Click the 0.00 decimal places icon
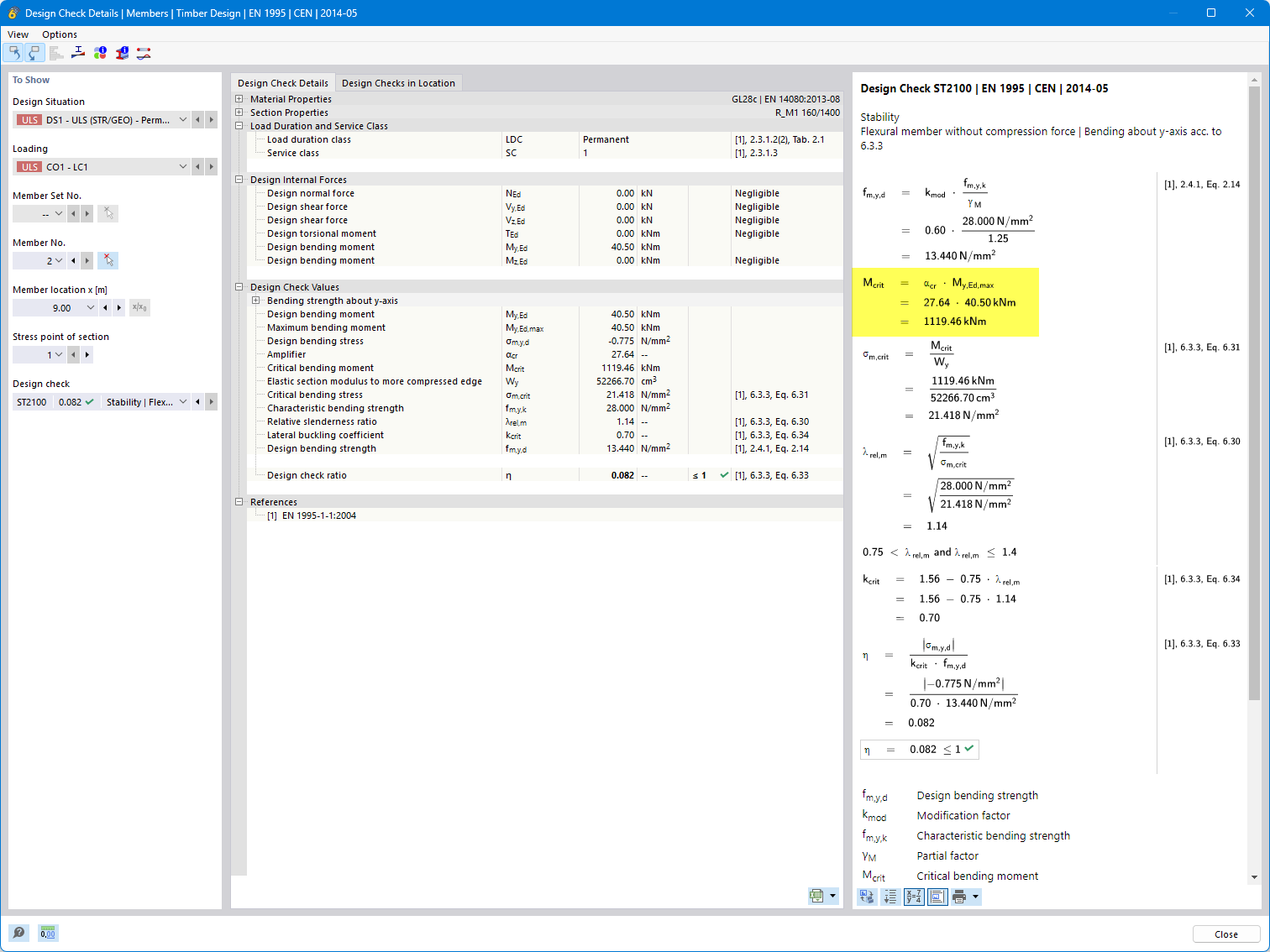 (x=48, y=933)
